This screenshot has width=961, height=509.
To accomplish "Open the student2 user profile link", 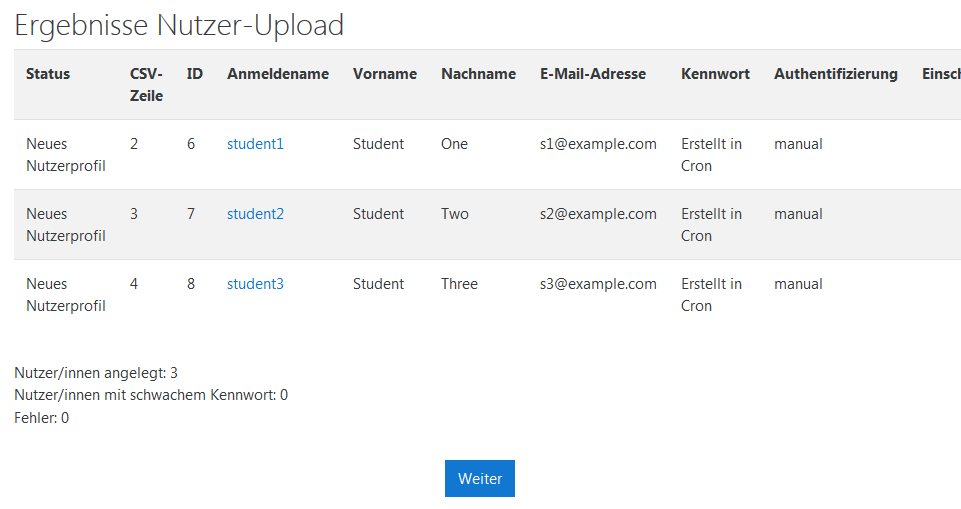I will tap(255, 214).
